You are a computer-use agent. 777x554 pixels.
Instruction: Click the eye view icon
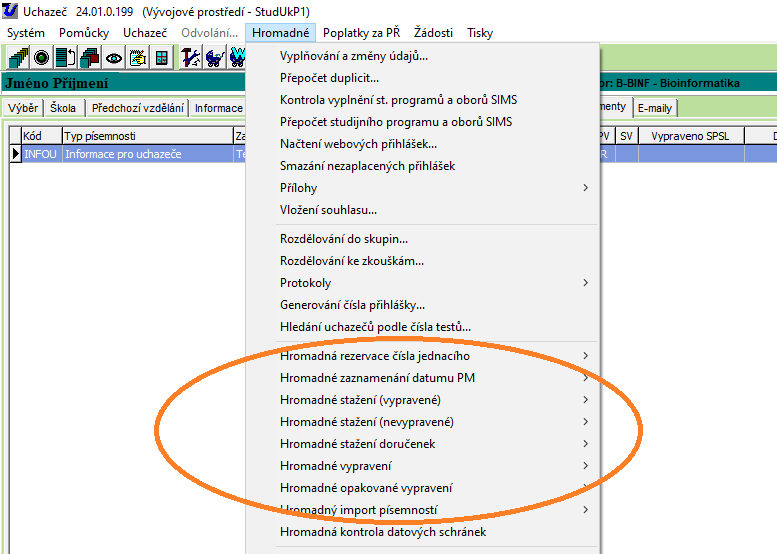point(113,57)
